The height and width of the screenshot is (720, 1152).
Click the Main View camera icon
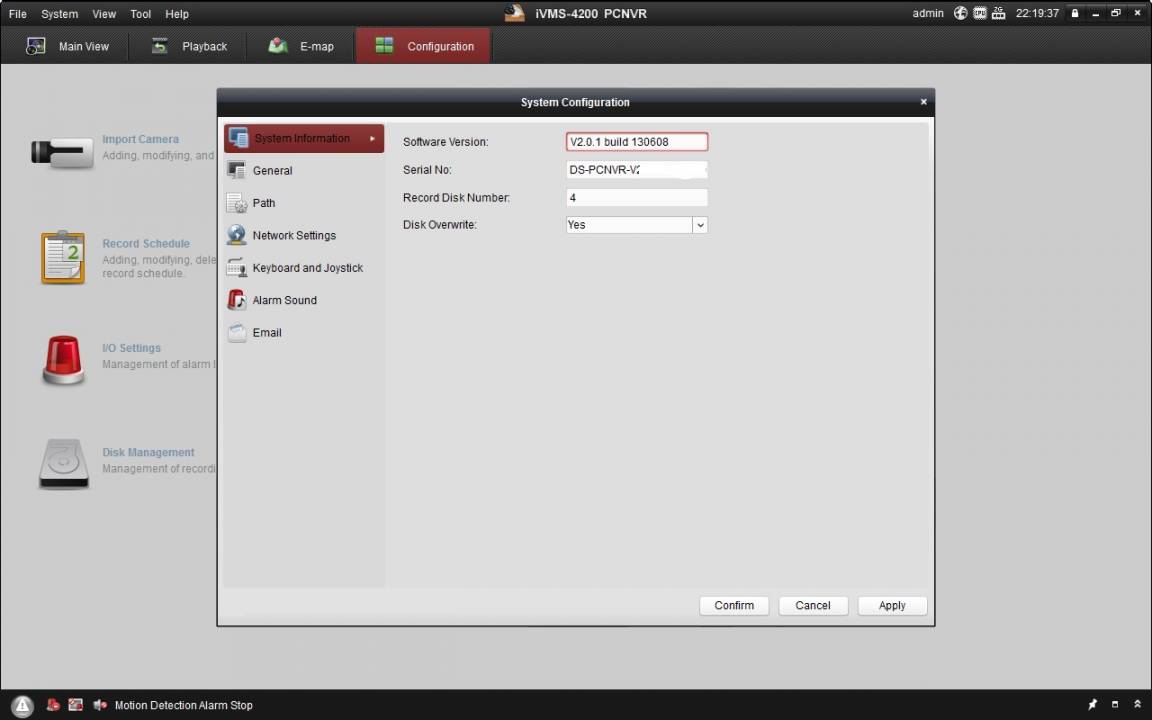click(36, 46)
